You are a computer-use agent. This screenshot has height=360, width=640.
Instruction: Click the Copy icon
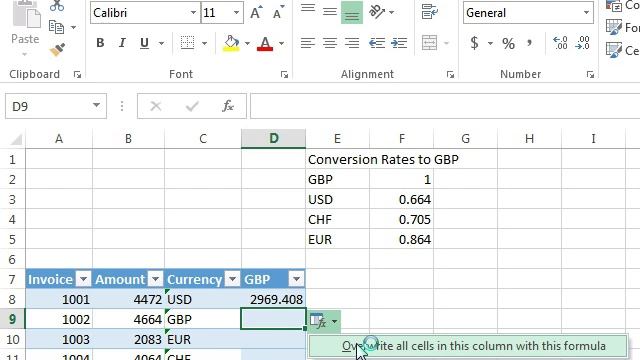coord(56,27)
